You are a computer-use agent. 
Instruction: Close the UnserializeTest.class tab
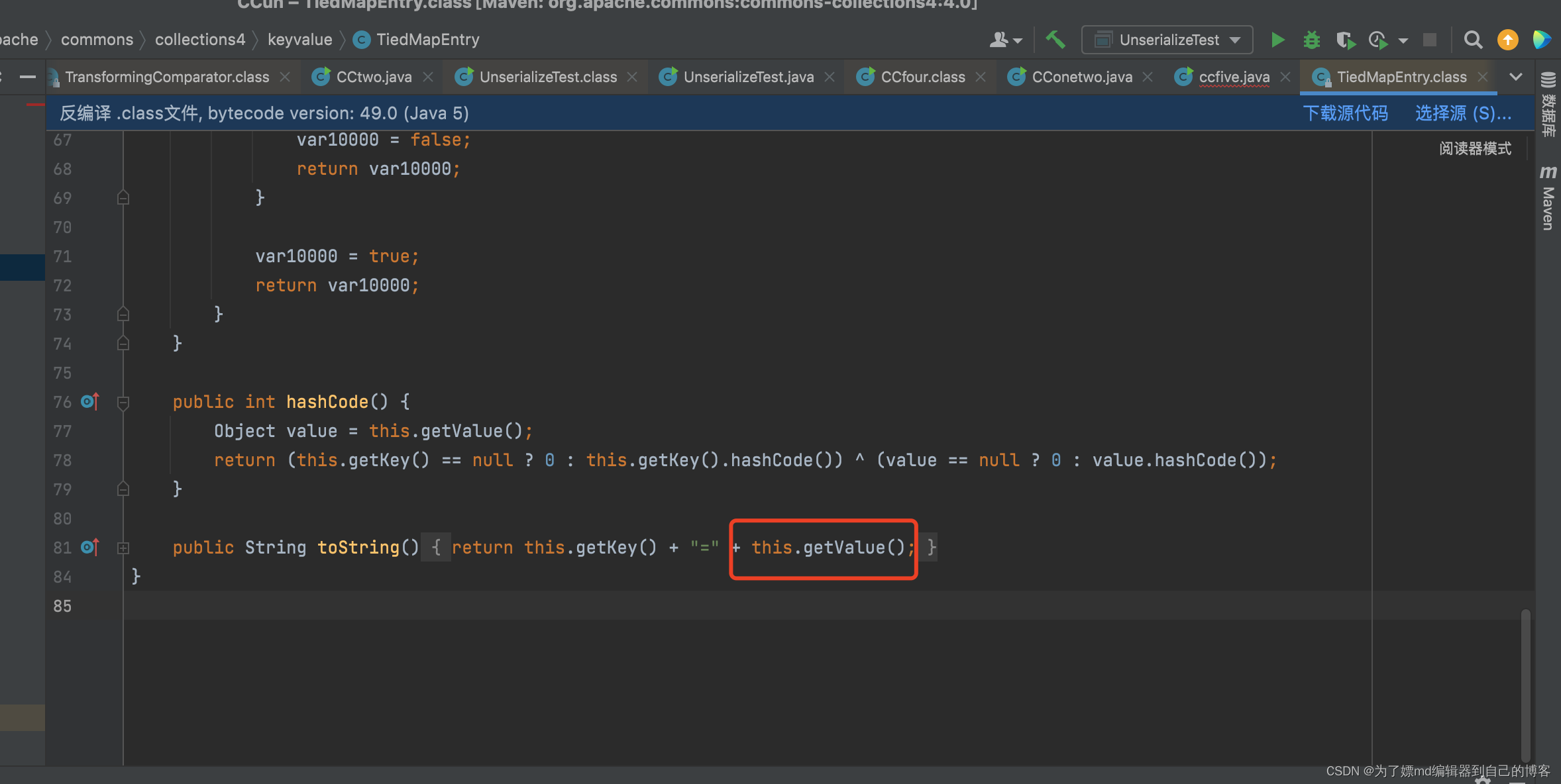click(632, 77)
